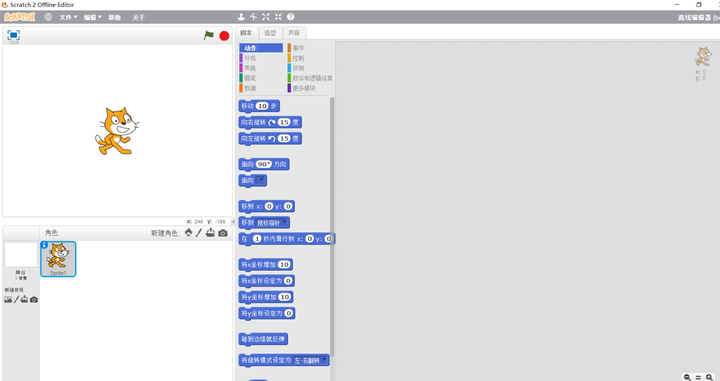Click 0 field in 将x坐标设定为 block
The image size is (720, 381).
[x=288, y=281]
